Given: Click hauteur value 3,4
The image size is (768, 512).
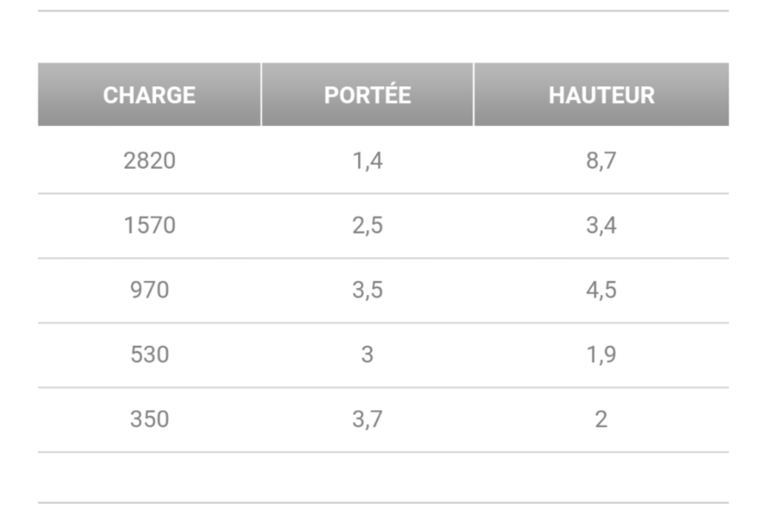Looking at the screenshot, I should click(601, 225).
